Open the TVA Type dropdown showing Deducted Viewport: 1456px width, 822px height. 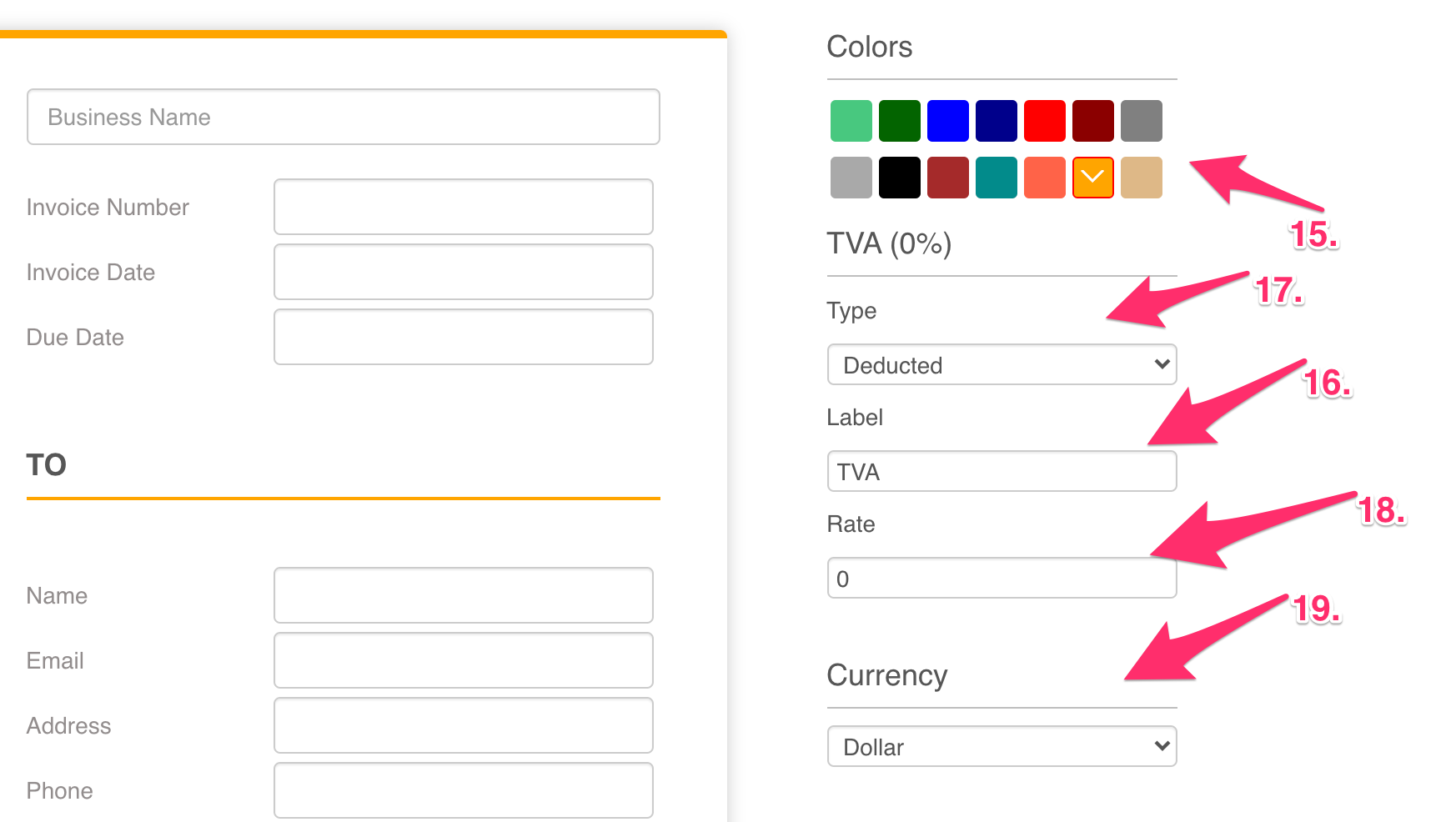(1001, 364)
